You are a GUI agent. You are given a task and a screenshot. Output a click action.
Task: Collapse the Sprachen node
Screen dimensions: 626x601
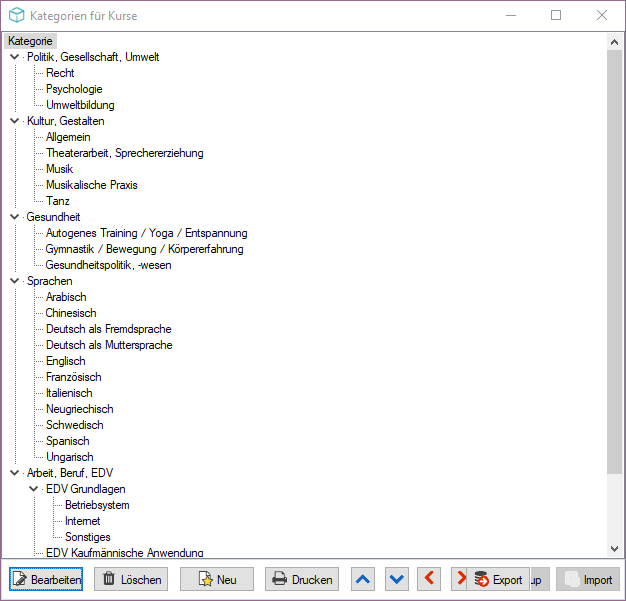point(15,281)
